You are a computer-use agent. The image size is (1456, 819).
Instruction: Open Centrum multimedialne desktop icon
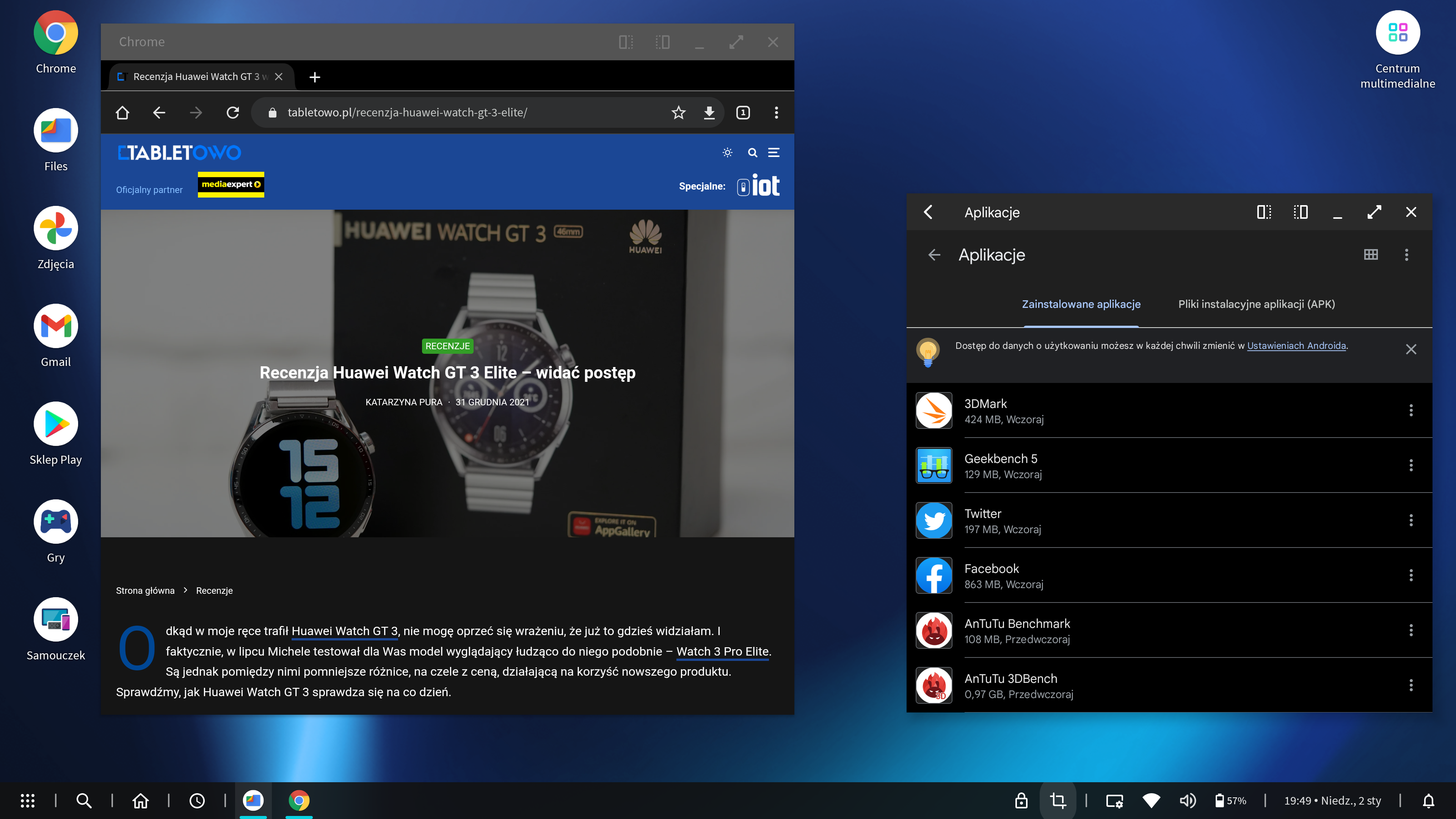pos(1398,33)
